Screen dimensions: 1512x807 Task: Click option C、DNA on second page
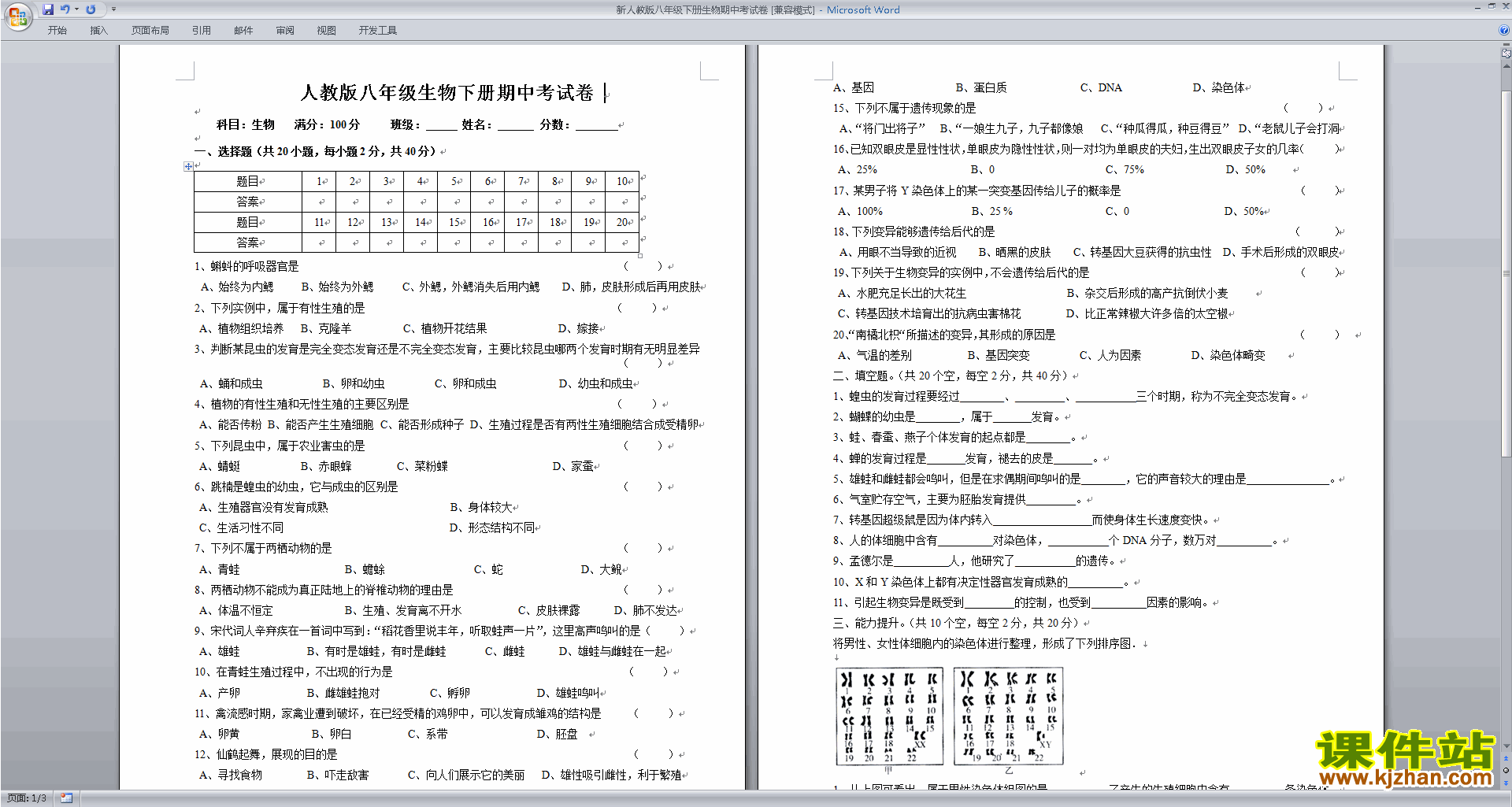click(1101, 87)
